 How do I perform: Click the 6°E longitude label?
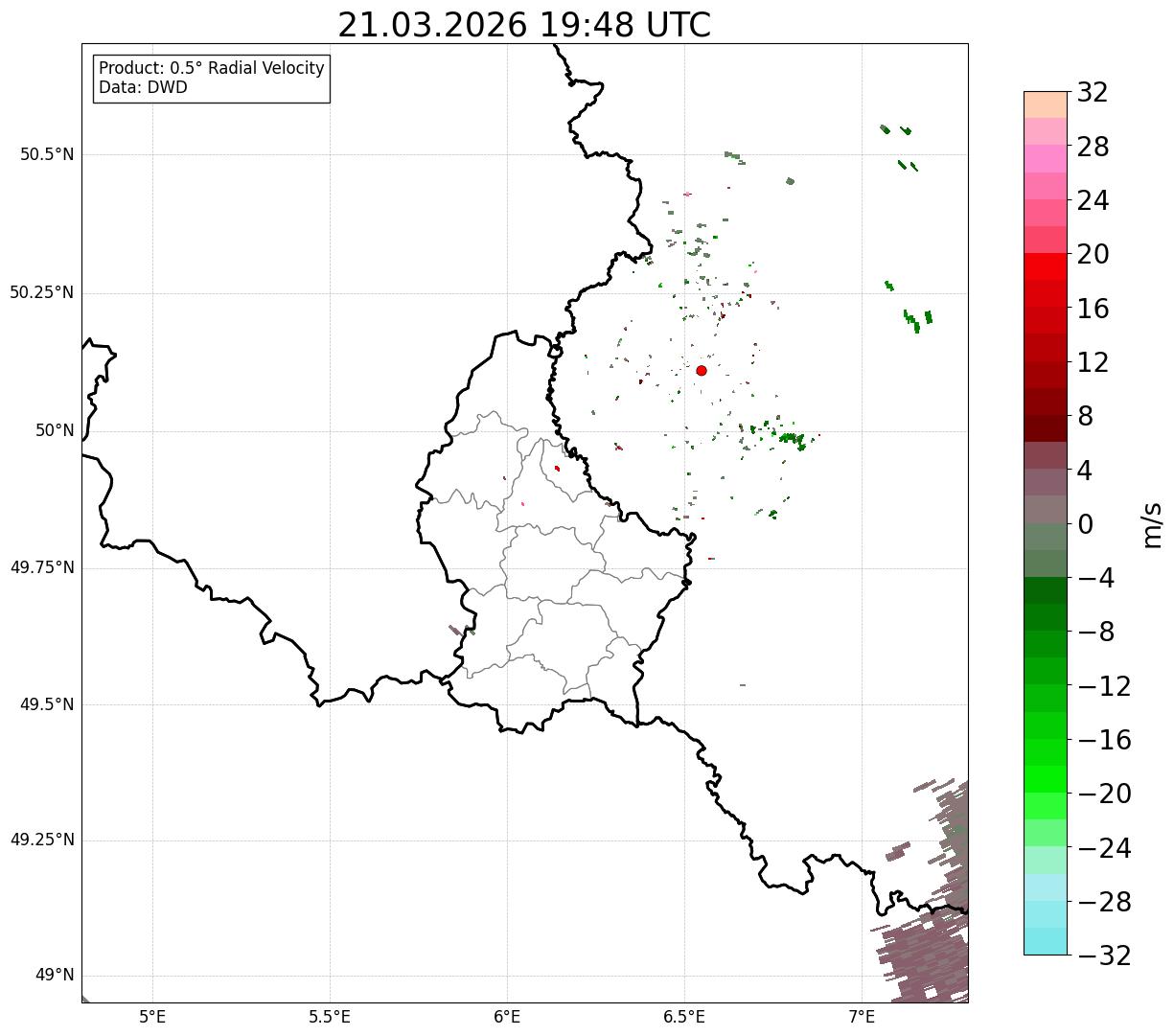click(x=507, y=1016)
